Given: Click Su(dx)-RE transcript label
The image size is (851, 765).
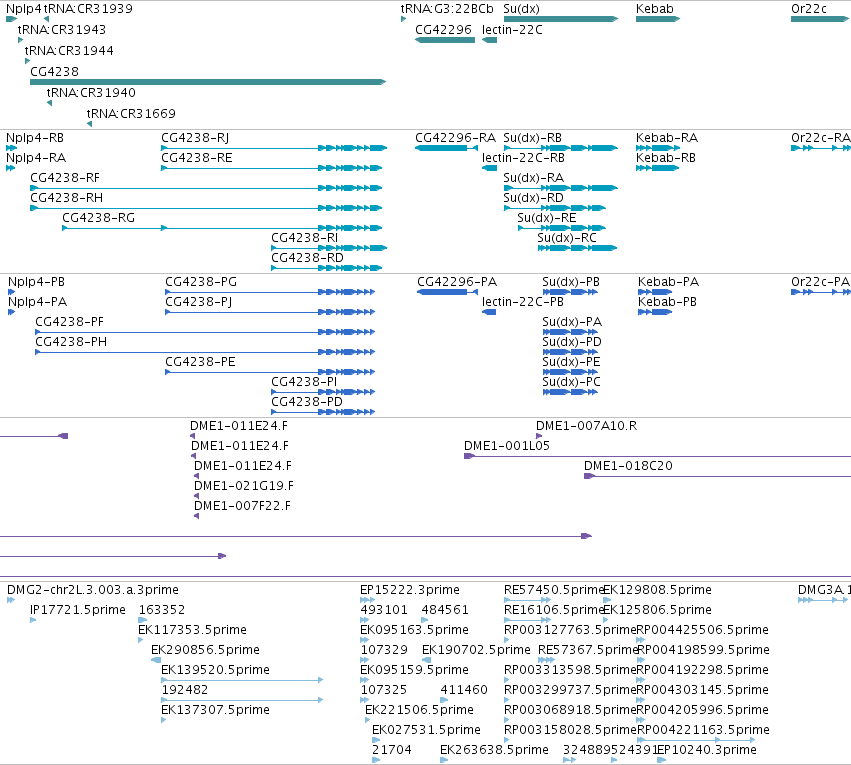Looking at the screenshot, I should [547, 218].
